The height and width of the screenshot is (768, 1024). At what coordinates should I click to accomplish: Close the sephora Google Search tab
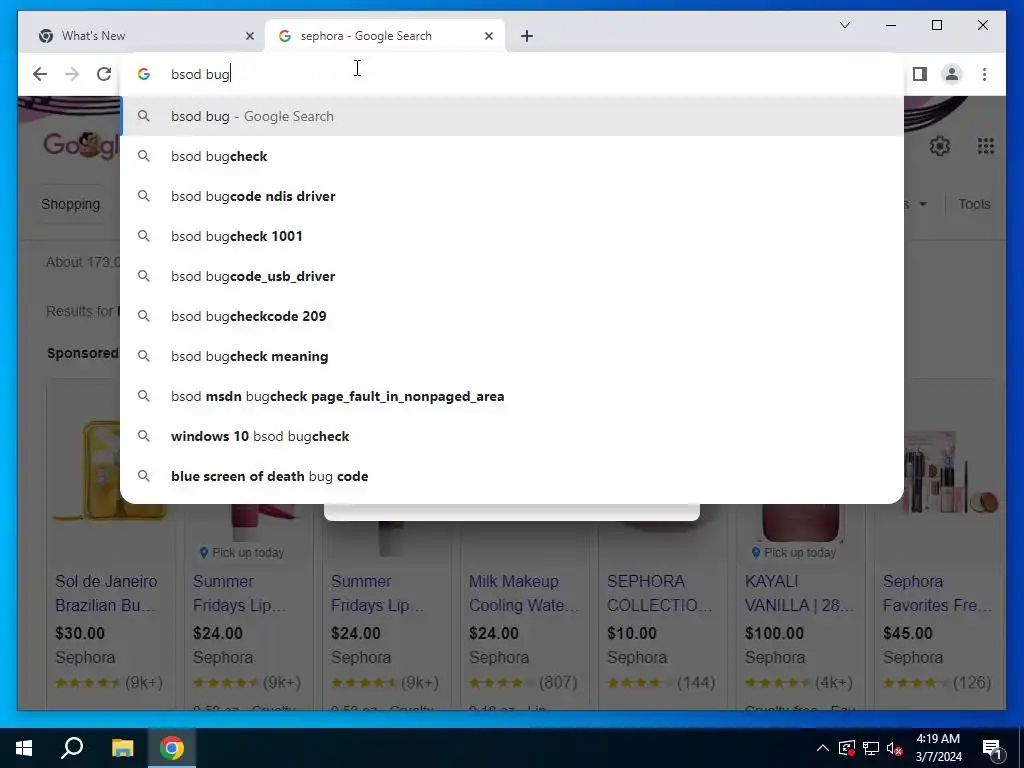tap(488, 36)
